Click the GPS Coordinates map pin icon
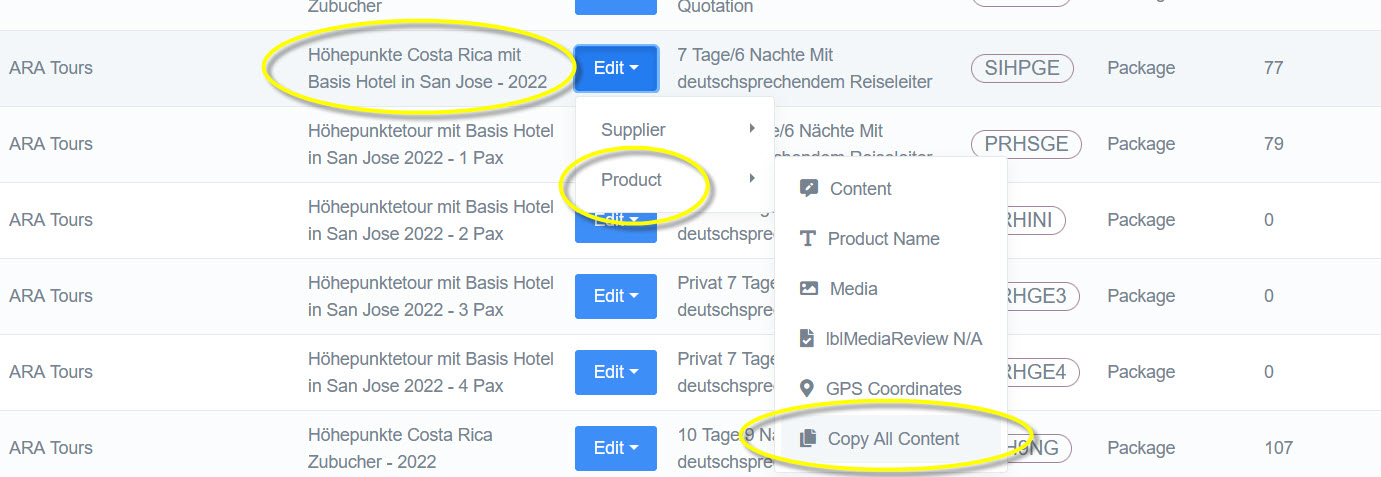 807,389
